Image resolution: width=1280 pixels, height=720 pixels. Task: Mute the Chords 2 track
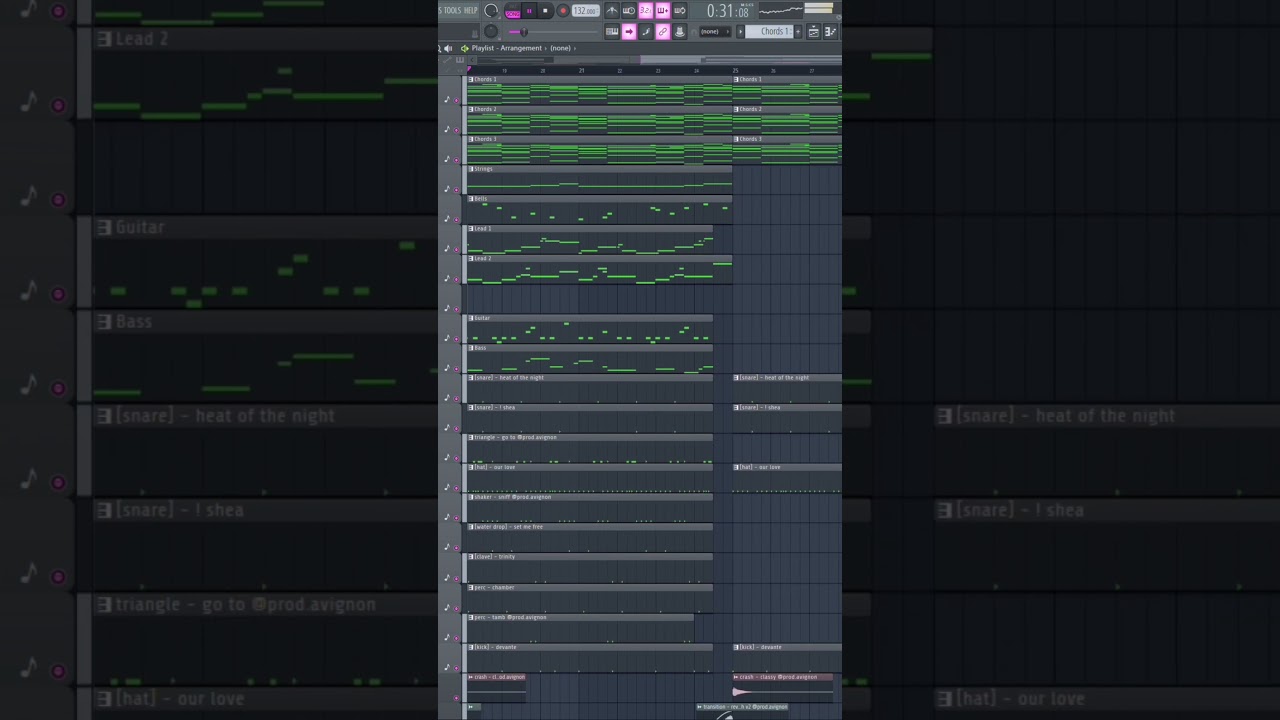(x=457, y=130)
